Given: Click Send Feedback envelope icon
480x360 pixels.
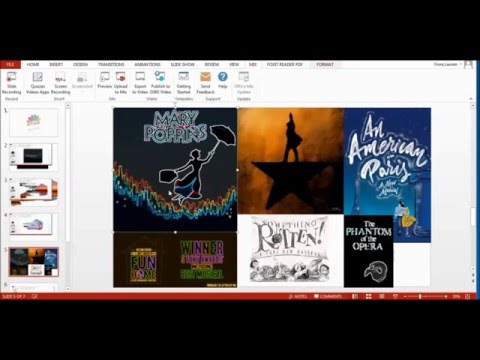Looking at the screenshot, I should point(205,77).
